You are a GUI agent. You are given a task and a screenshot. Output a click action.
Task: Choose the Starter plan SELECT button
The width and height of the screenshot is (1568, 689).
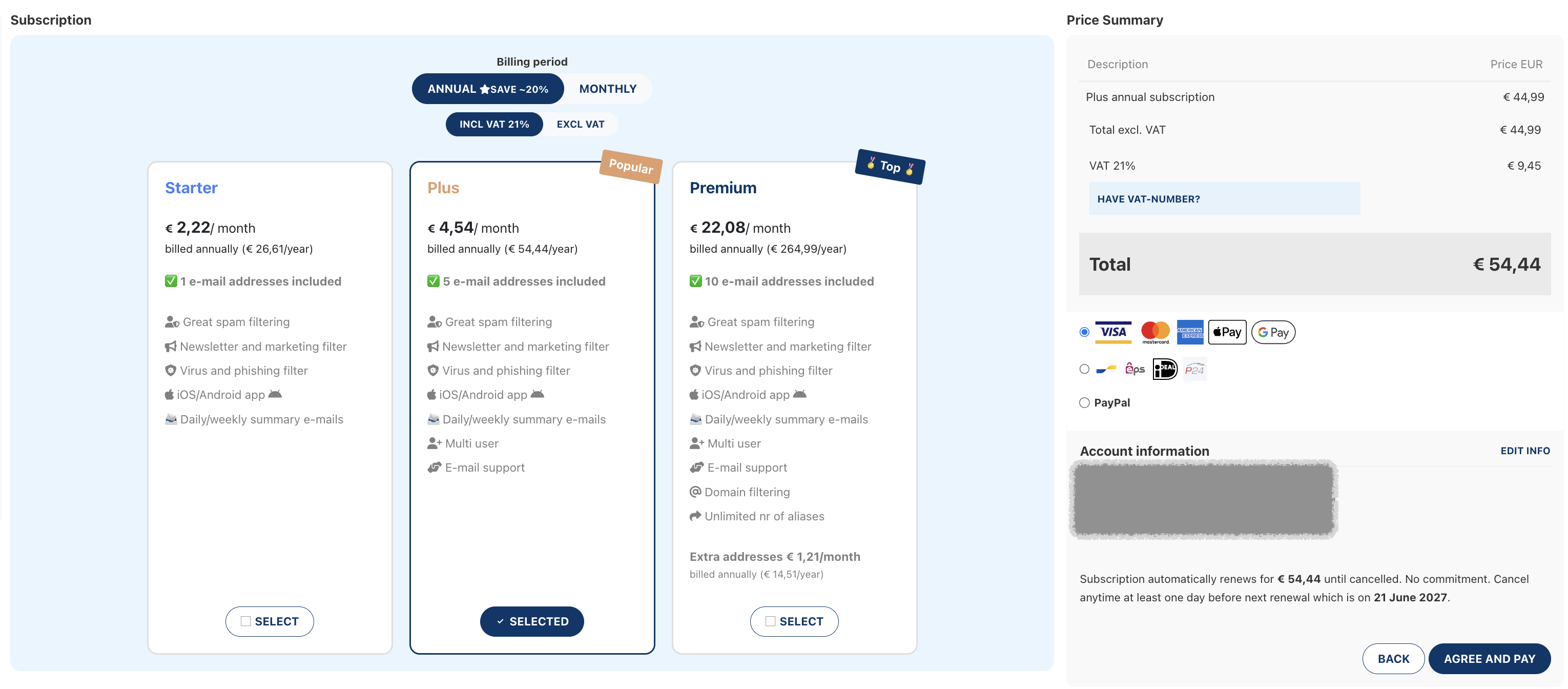270,621
